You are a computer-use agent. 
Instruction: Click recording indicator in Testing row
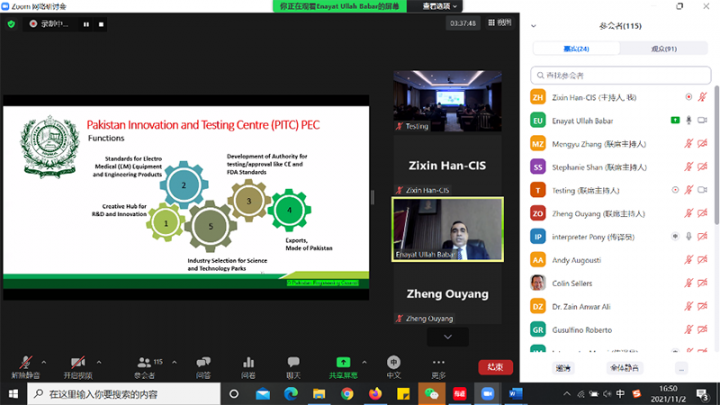(x=675, y=190)
